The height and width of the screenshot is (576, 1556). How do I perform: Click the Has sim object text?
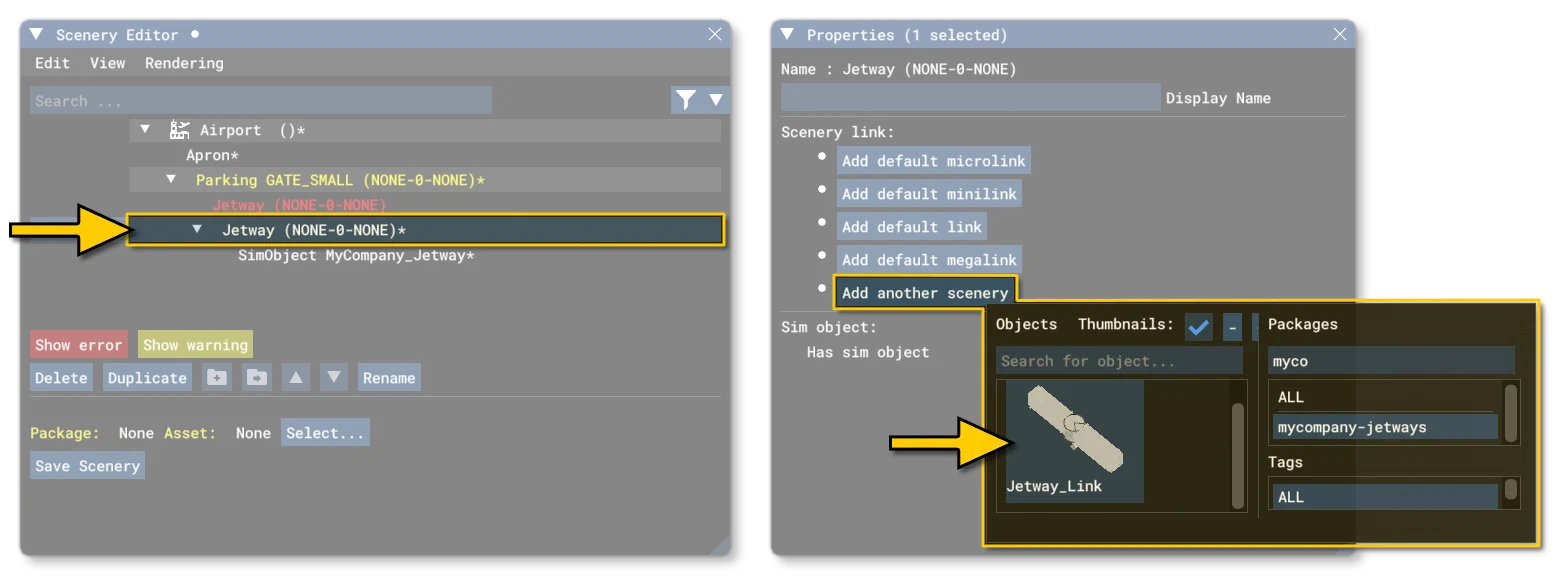tap(868, 352)
